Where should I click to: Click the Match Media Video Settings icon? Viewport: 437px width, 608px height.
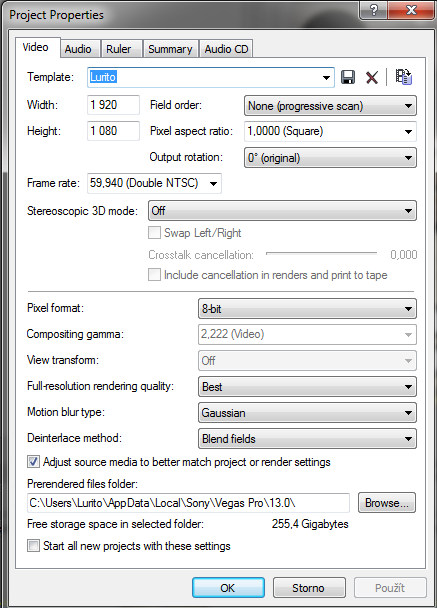pyautogui.click(x=404, y=77)
